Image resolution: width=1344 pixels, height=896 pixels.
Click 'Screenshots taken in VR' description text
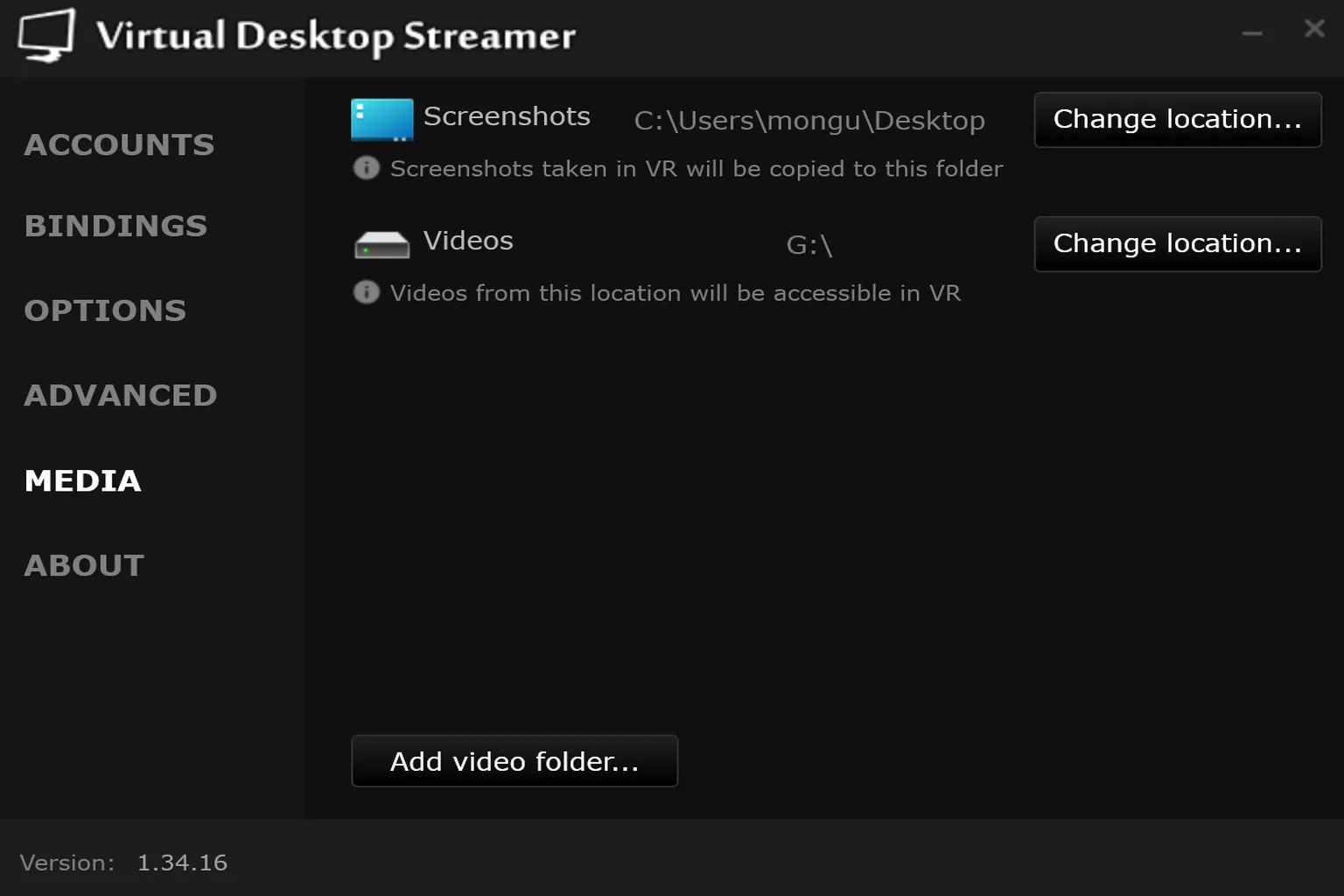[696, 169]
